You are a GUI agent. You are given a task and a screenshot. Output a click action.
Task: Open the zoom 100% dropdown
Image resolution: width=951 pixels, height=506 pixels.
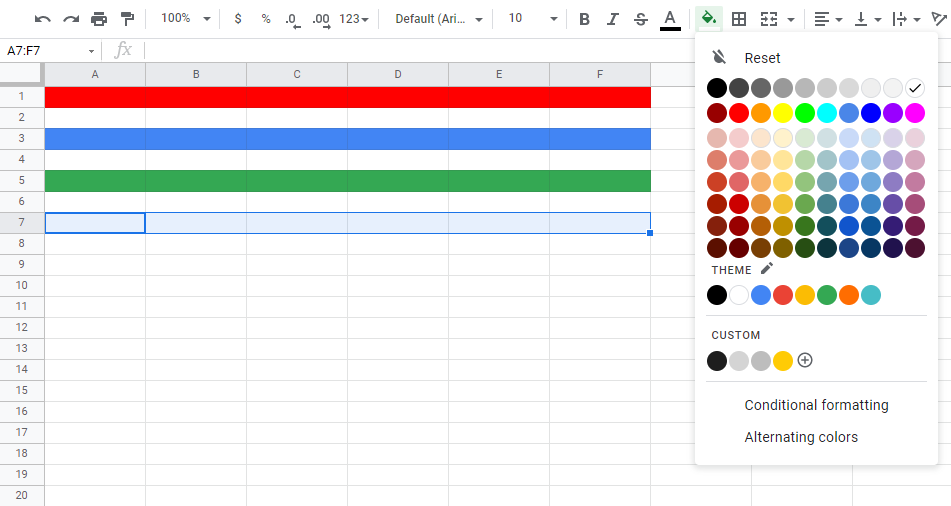tap(186, 19)
